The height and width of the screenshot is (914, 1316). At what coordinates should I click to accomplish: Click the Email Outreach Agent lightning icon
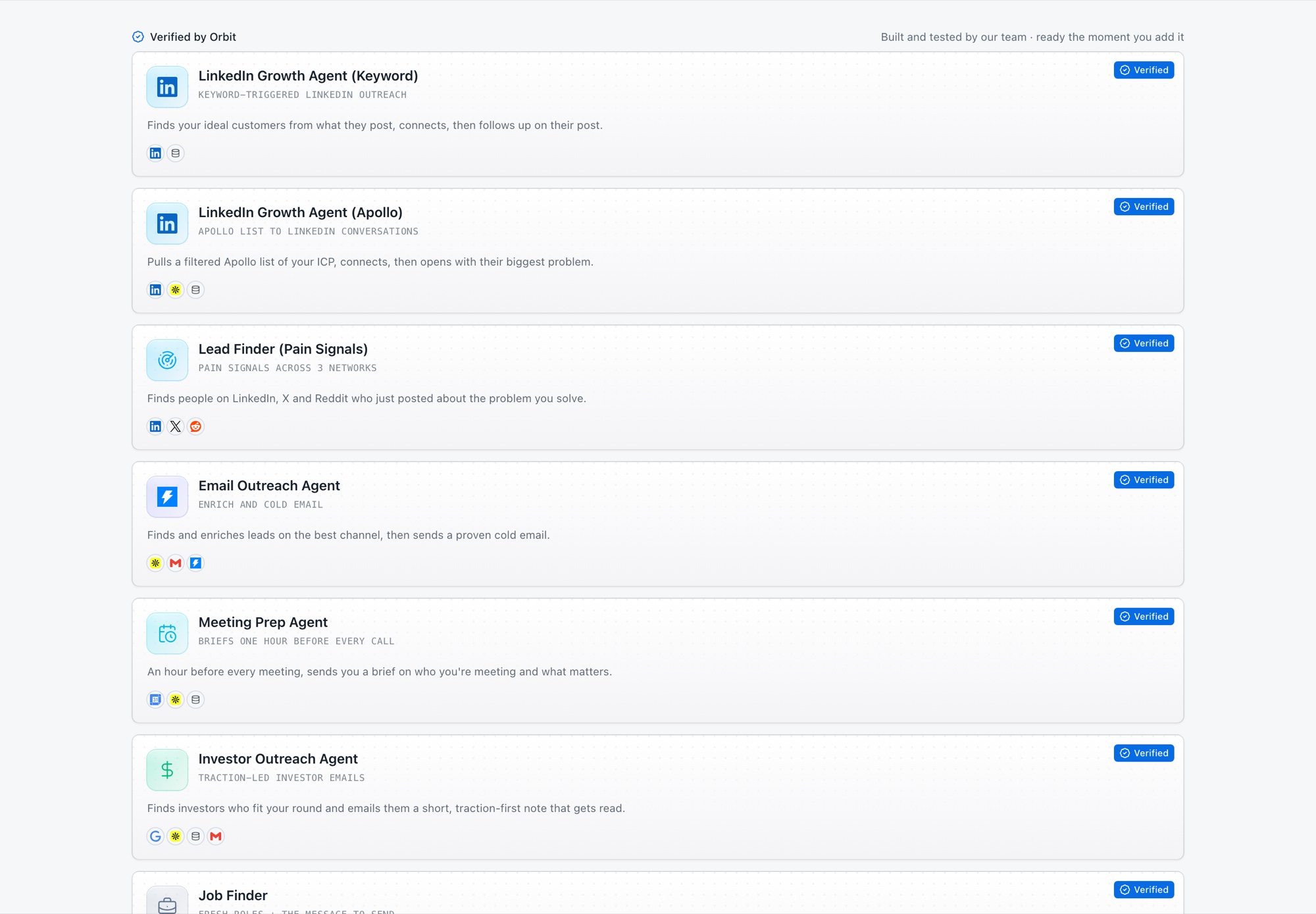pos(167,497)
